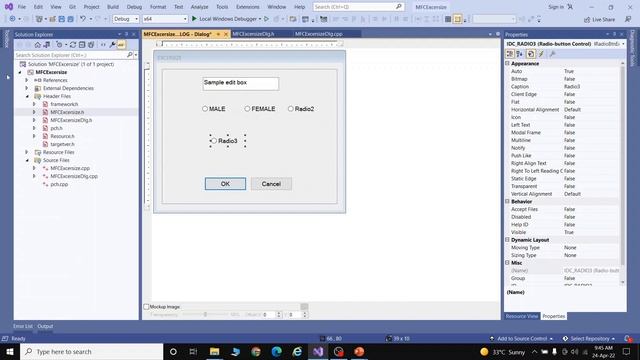
Task: Collapse the Appearance section in Properties
Action: tap(507, 64)
